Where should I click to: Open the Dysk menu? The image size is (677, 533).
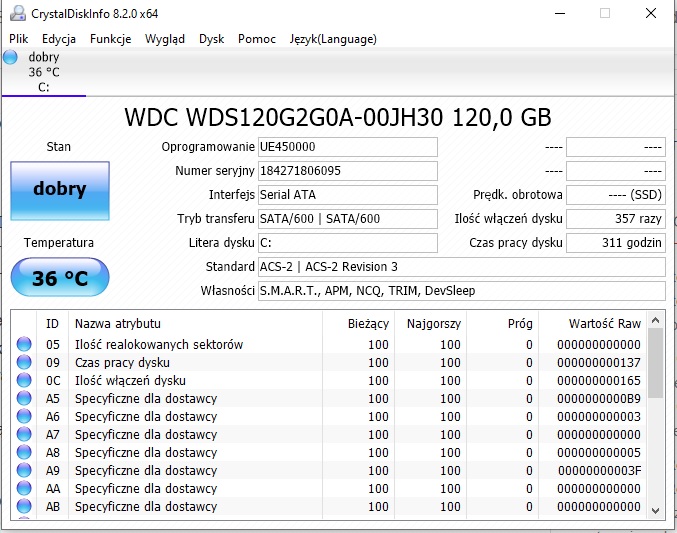[212, 39]
